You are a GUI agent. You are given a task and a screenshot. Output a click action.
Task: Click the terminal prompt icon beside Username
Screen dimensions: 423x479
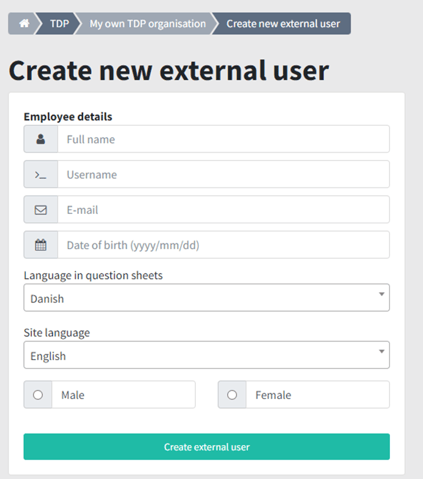tap(41, 174)
